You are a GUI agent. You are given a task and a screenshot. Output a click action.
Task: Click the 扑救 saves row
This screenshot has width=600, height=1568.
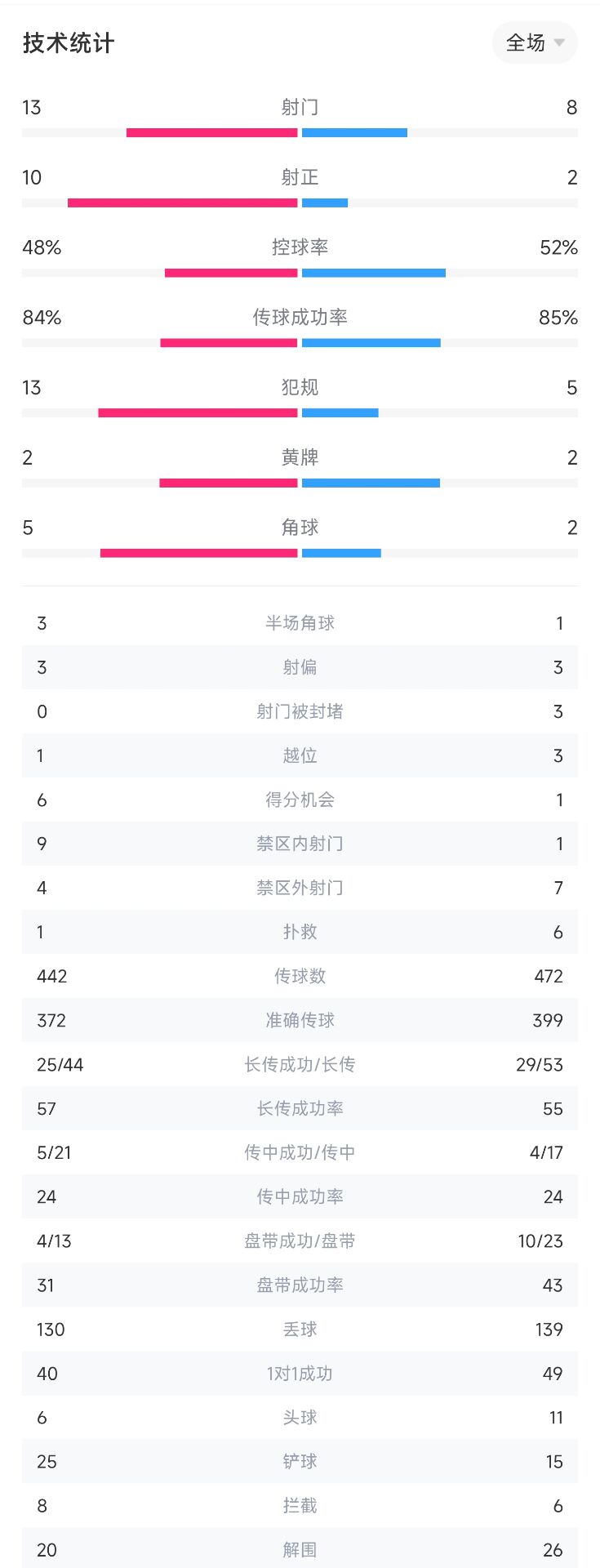pyautogui.click(x=300, y=932)
